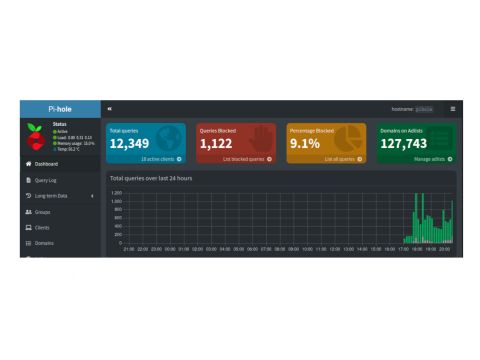
Task: Open Clients in the sidebar
Action: [x=60, y=227]
